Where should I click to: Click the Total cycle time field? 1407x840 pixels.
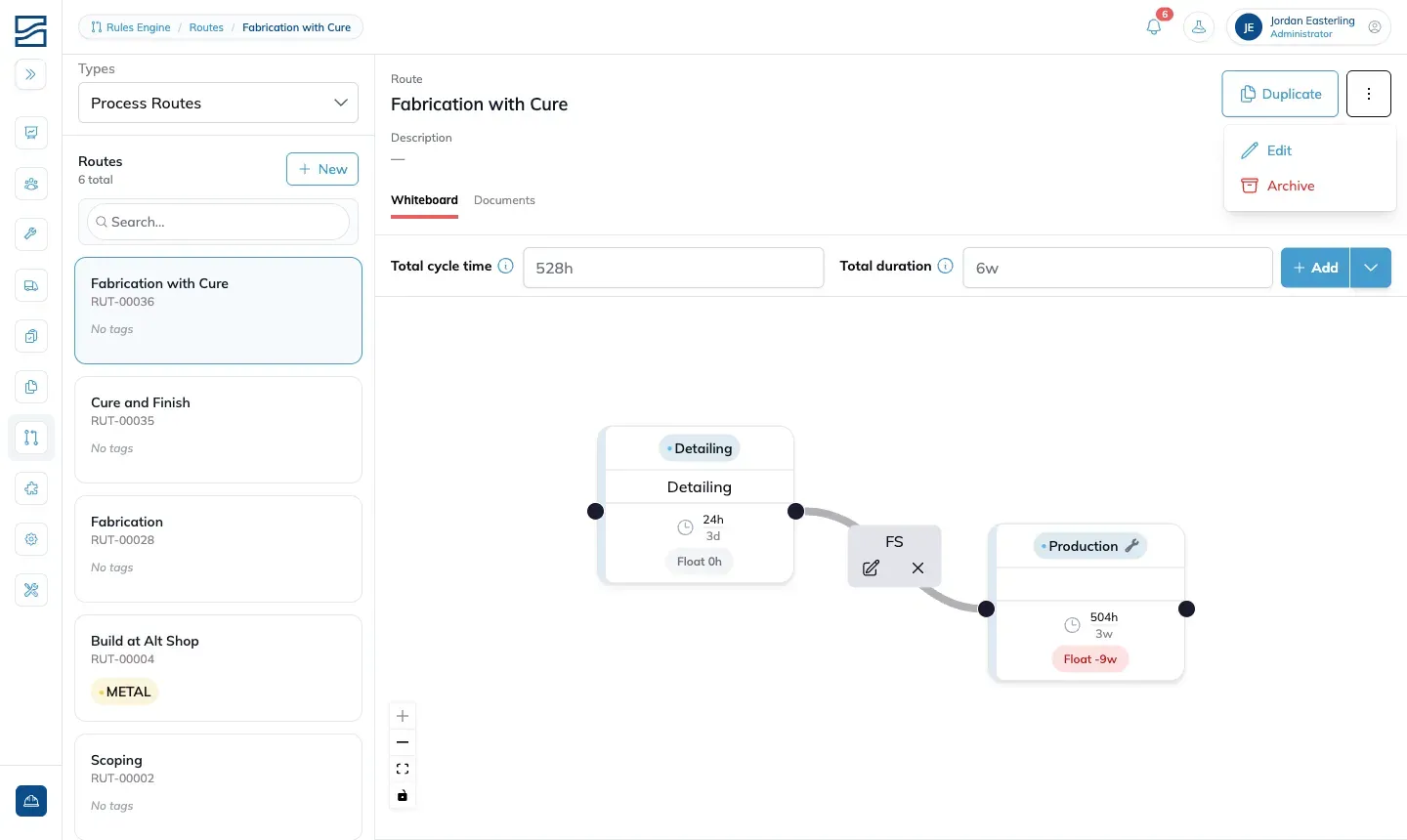[673, 268]
